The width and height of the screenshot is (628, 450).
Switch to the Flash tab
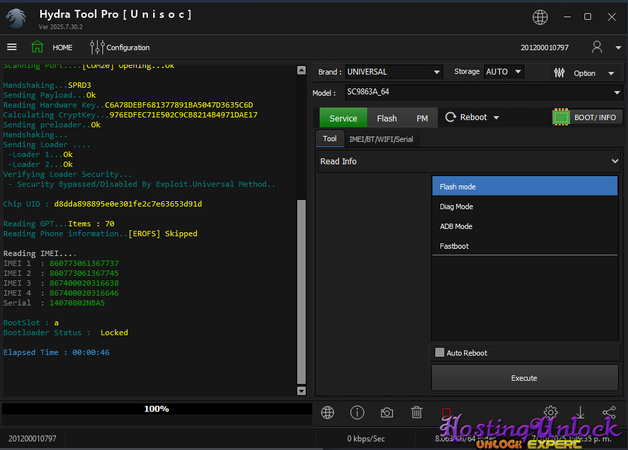coord(387,118)
